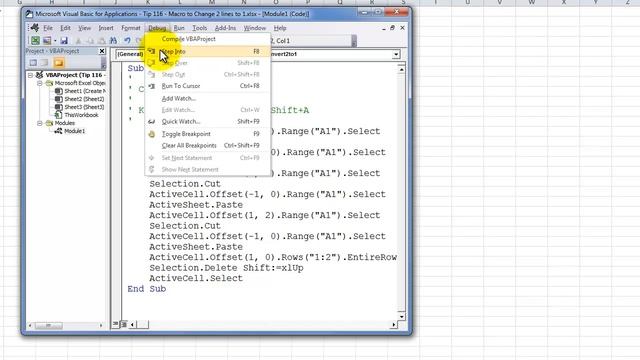Click the Save toolbar icon
The height and width of the screenshot is (360, 640).
(64, 40)
